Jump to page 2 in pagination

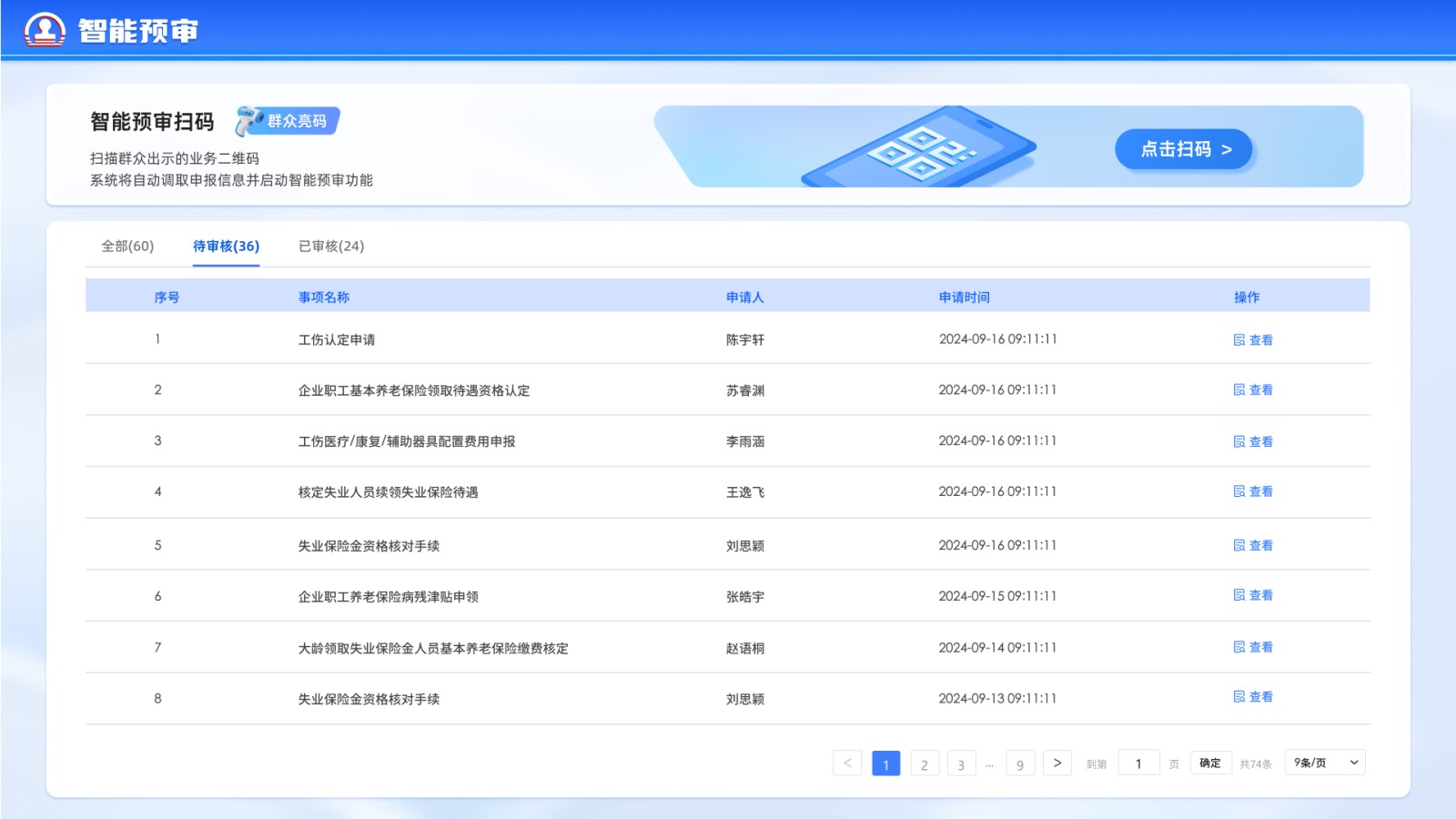coord(925,763)
